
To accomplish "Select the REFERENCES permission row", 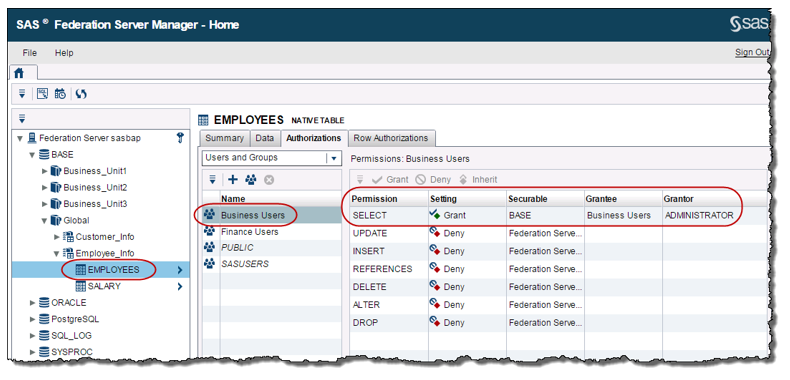I will [559, 269].
